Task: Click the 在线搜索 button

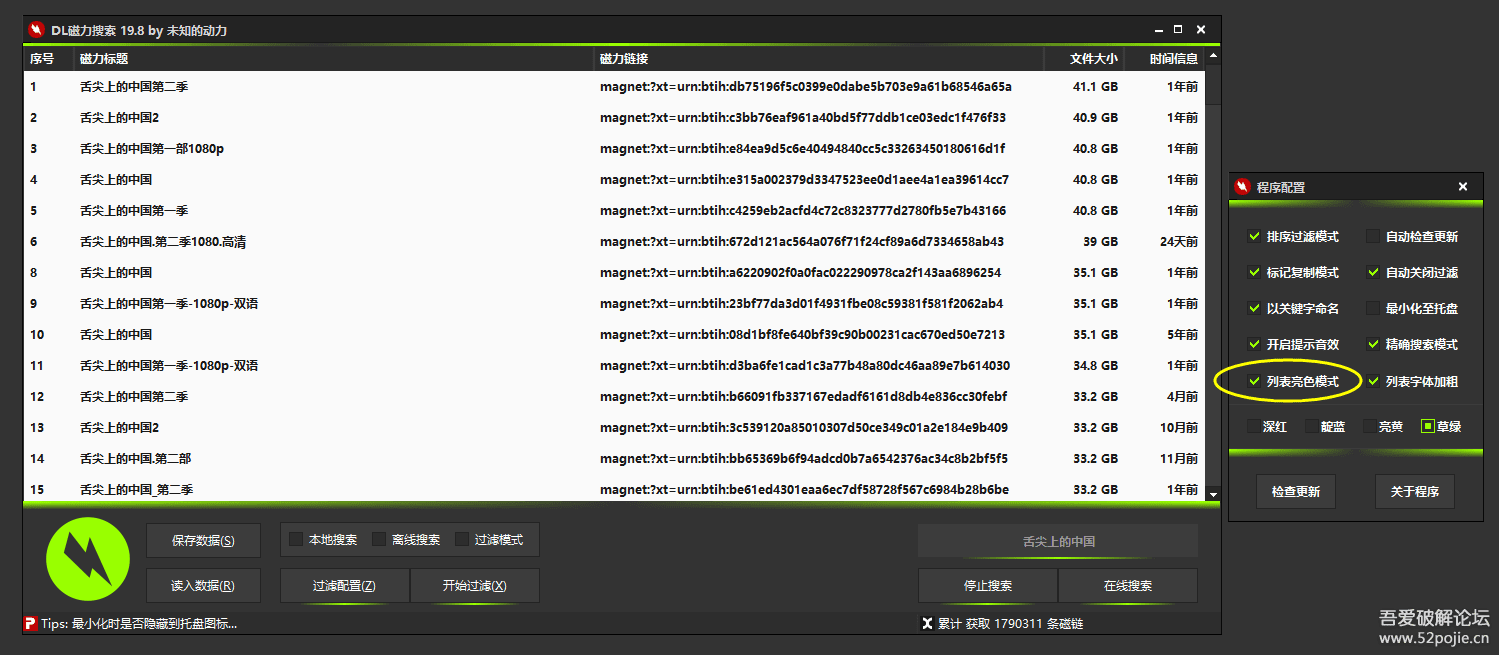Action: tap(1128, 586)
